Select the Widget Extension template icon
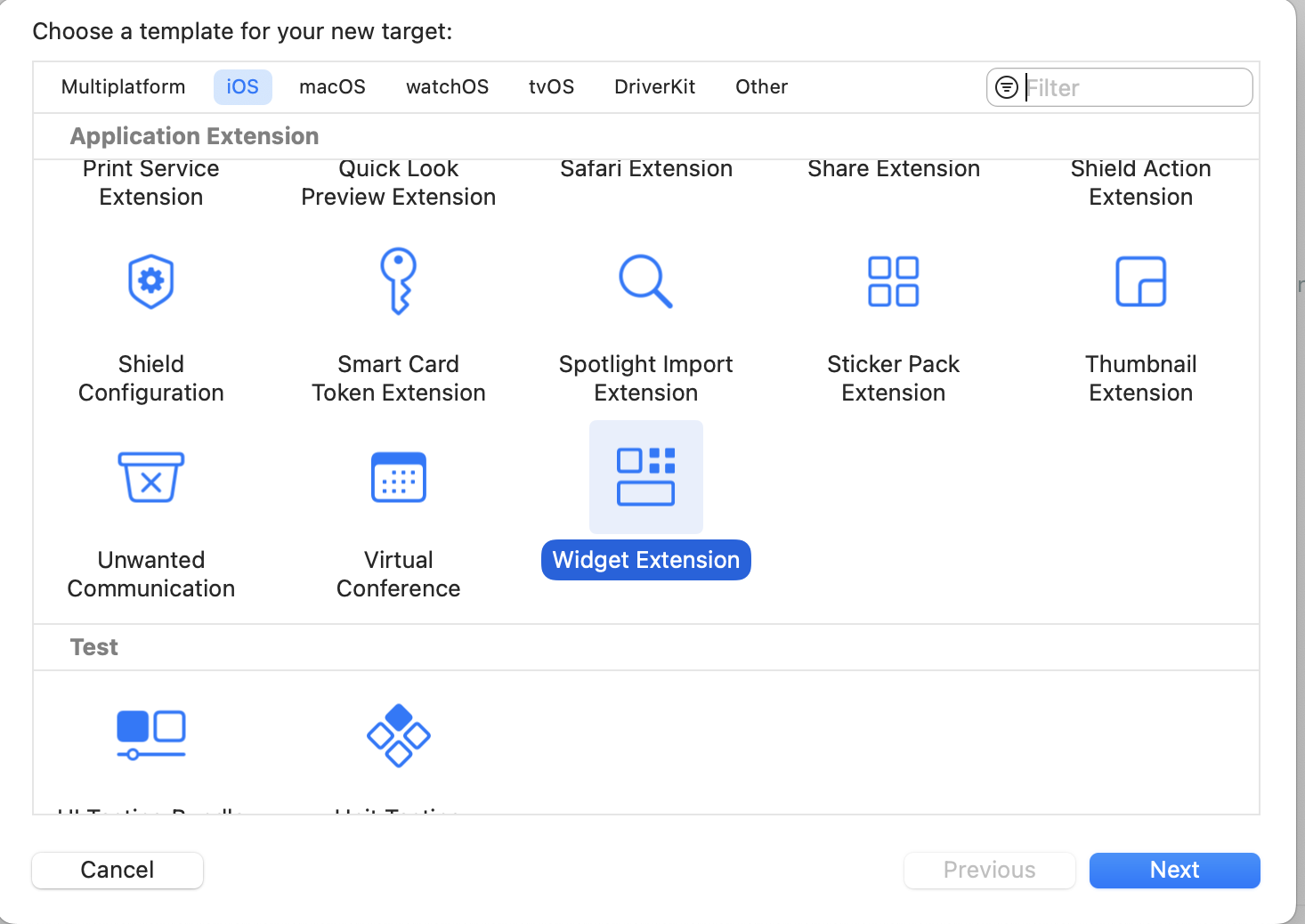The width and height of the screenshot is (1305, 924). tap(645, 477)
